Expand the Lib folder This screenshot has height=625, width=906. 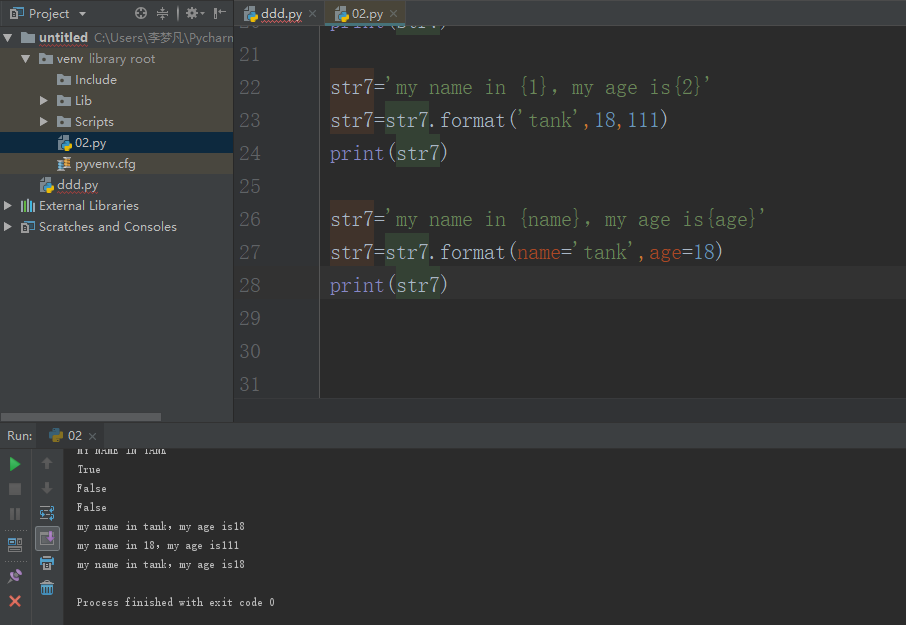(x=44, y=100)
